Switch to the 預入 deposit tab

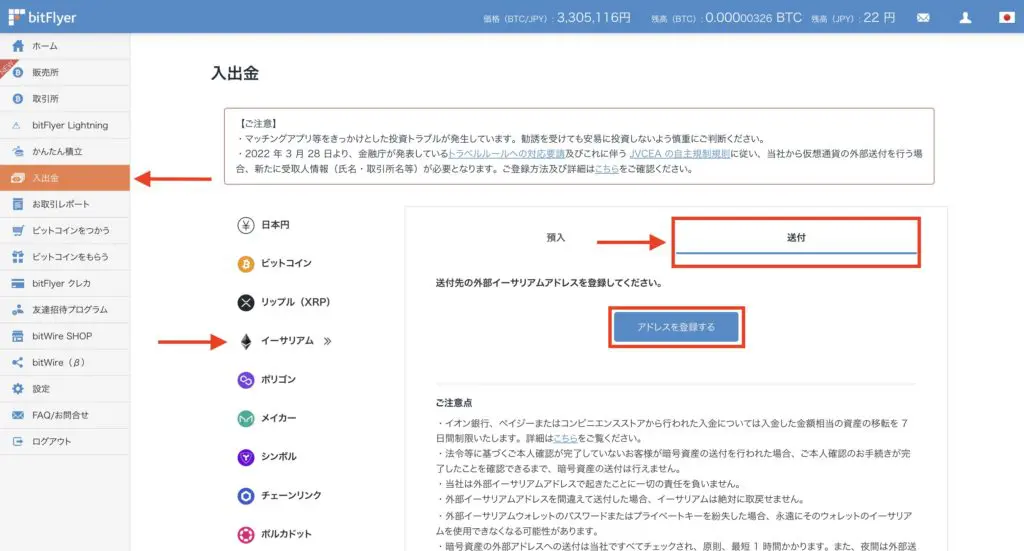[556, 238]
